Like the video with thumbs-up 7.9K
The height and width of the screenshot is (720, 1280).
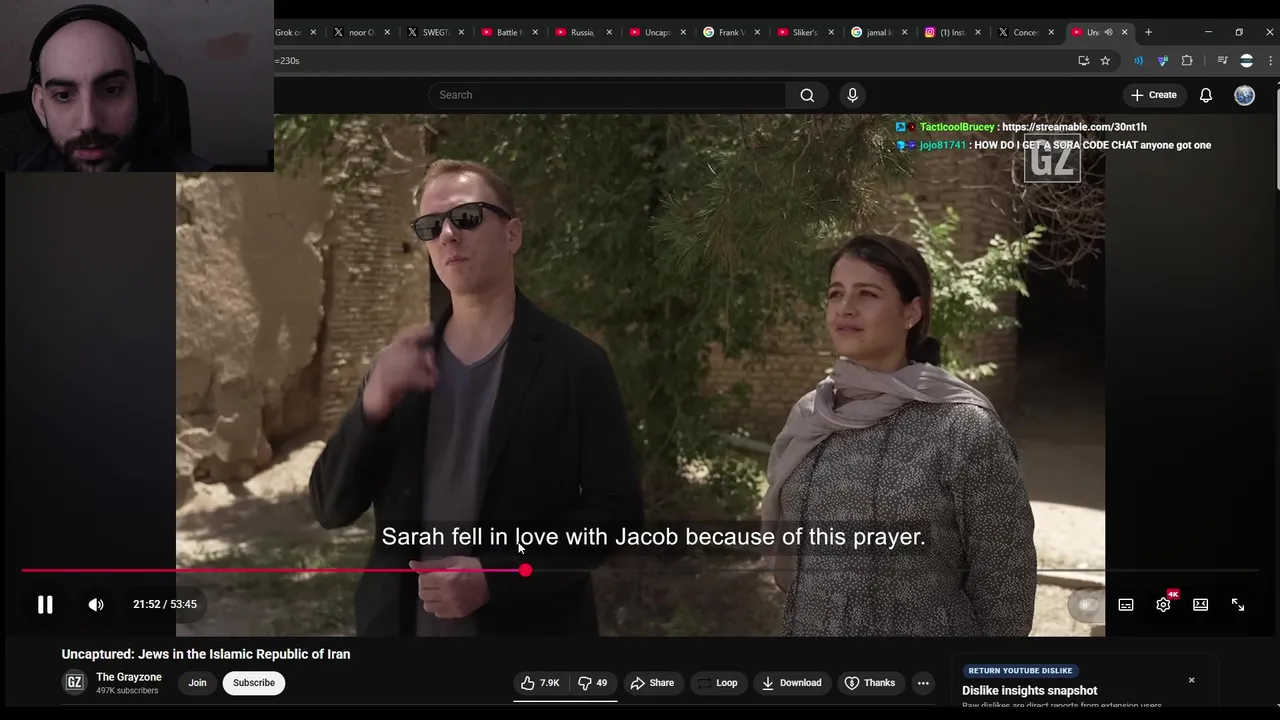click(540, 683)
